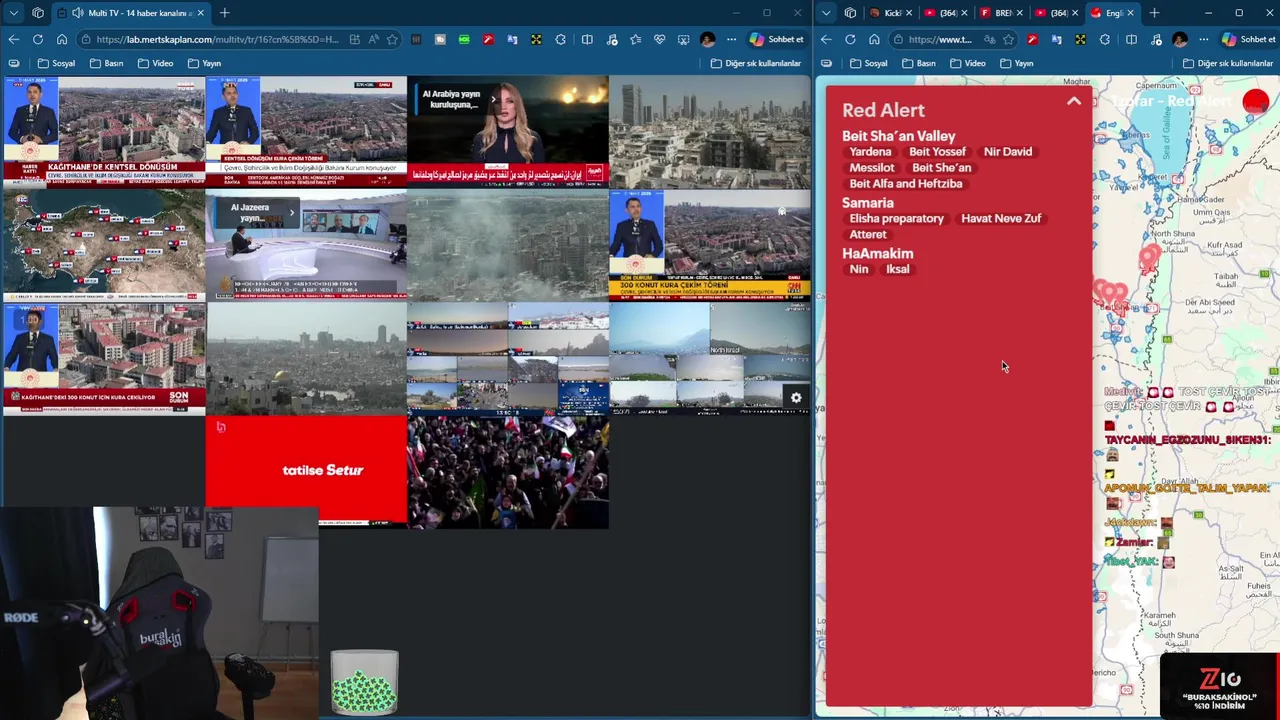Screen dimensions: 1280x720
Task: Click Iksal under HaAmakim
Action: 897,269
